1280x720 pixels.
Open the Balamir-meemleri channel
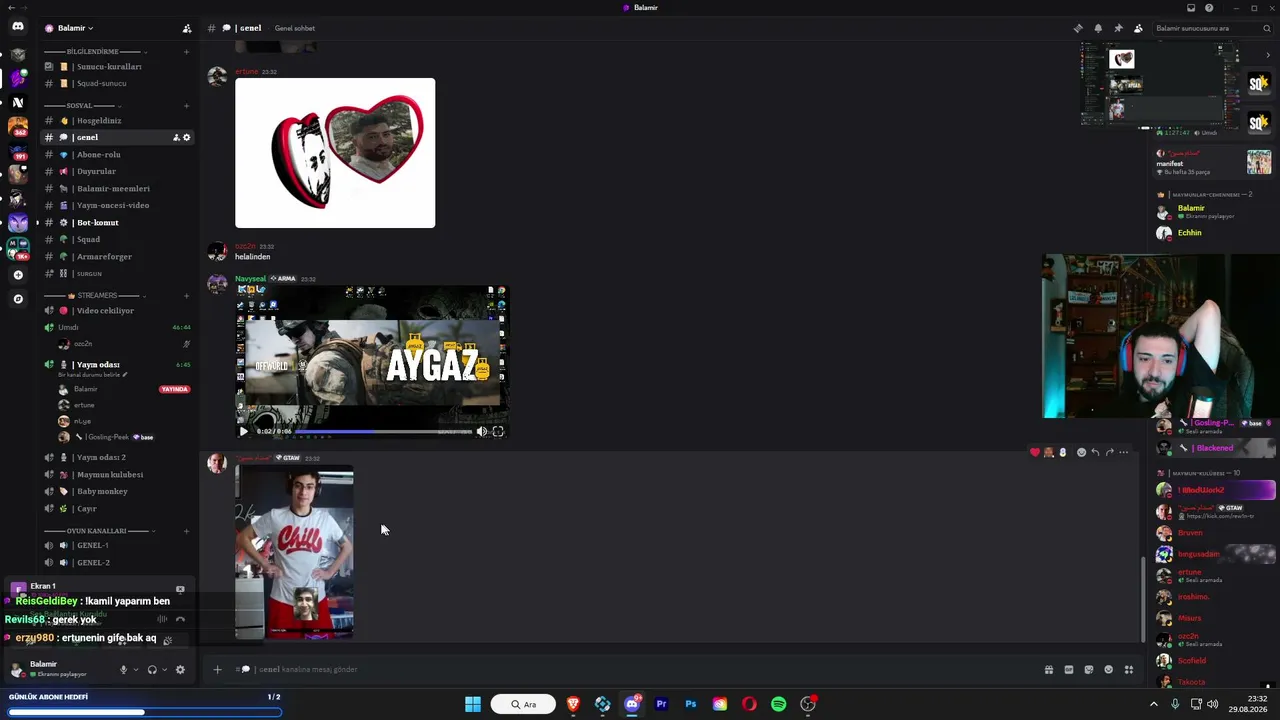119,189
